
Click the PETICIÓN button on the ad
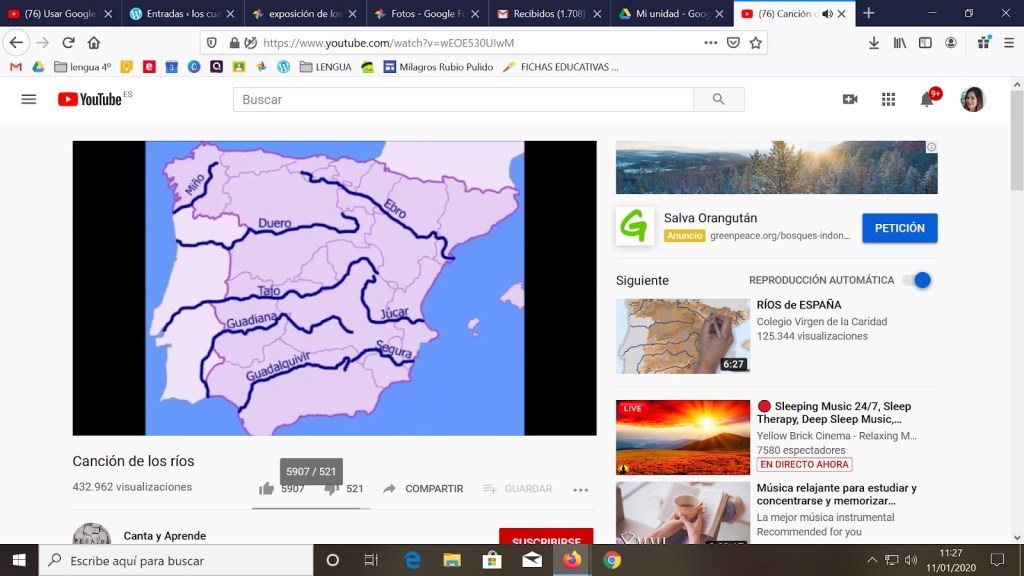(x=899, y=228)
